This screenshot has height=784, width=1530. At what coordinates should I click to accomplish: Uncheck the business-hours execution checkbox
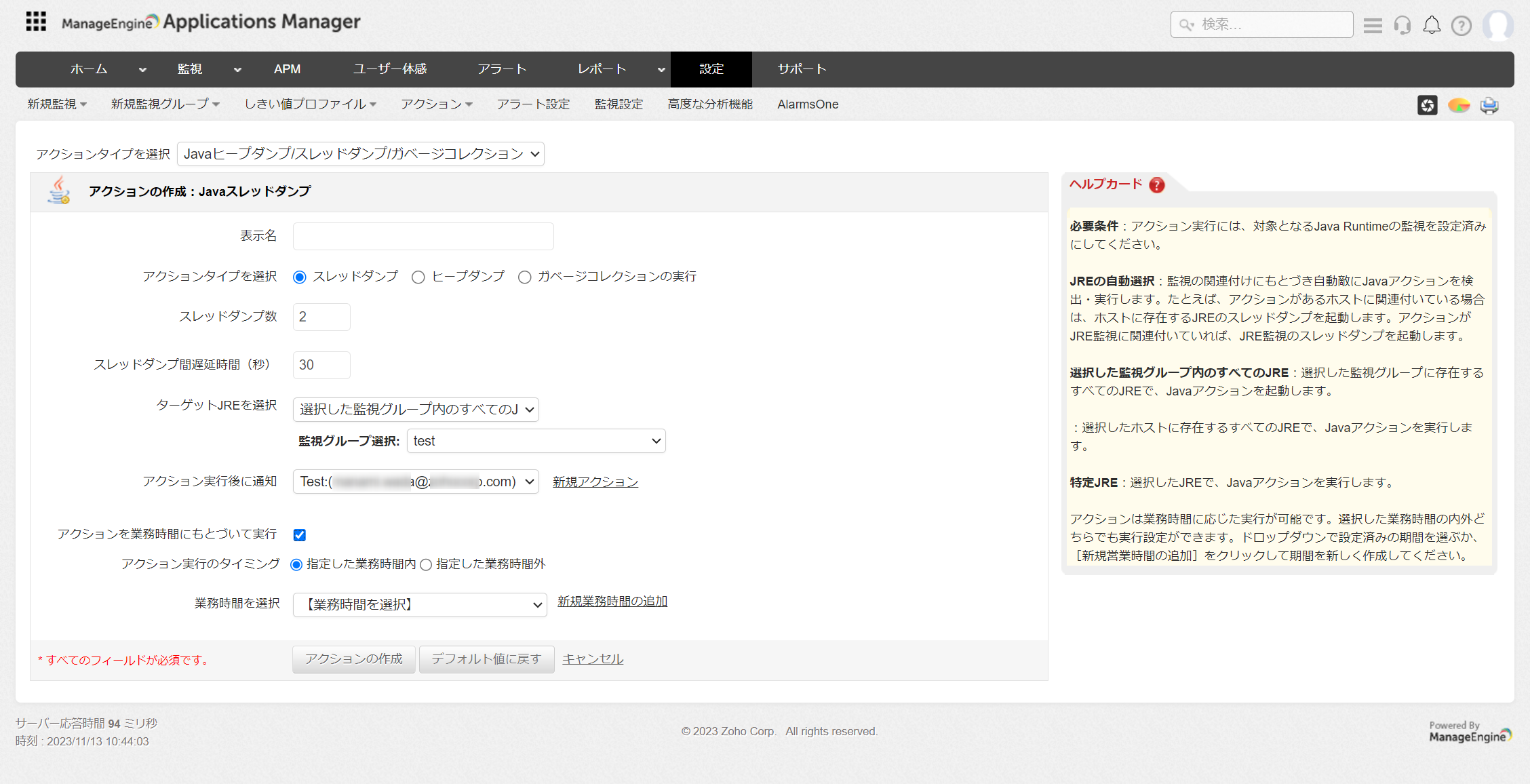[x=300, y=535]
